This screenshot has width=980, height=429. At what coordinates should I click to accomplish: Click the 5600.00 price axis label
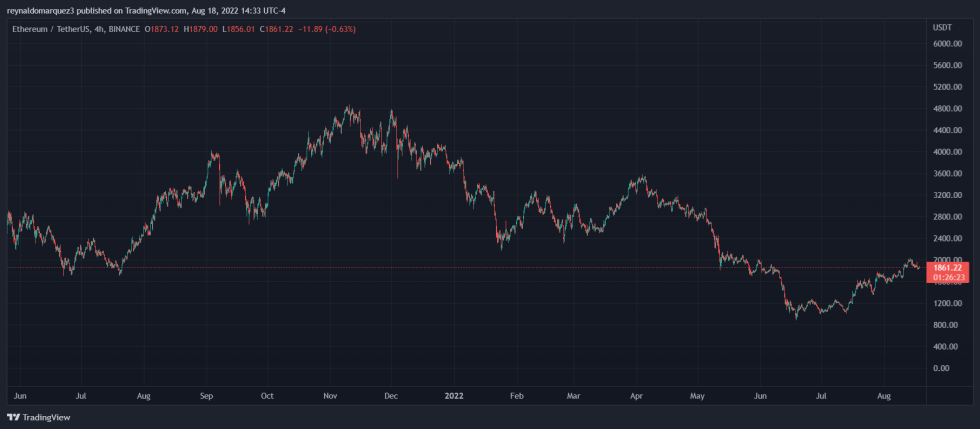pyautogui.click(x=948, y=66)
